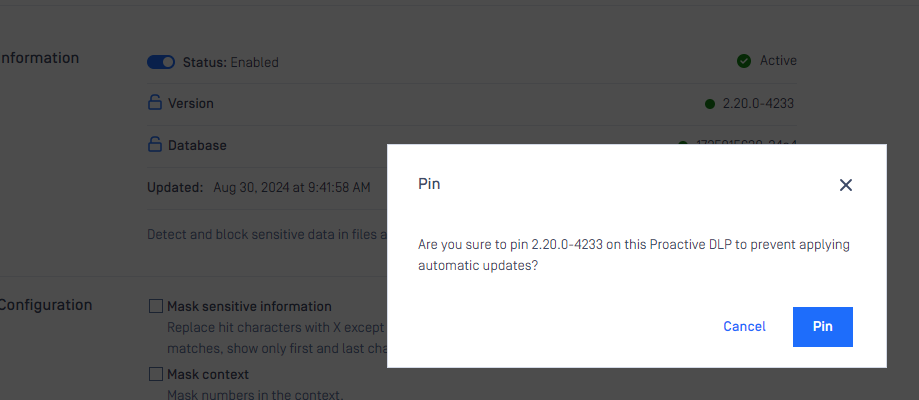Select the Database row label
The image size is (919, 400).
point(198,145)
